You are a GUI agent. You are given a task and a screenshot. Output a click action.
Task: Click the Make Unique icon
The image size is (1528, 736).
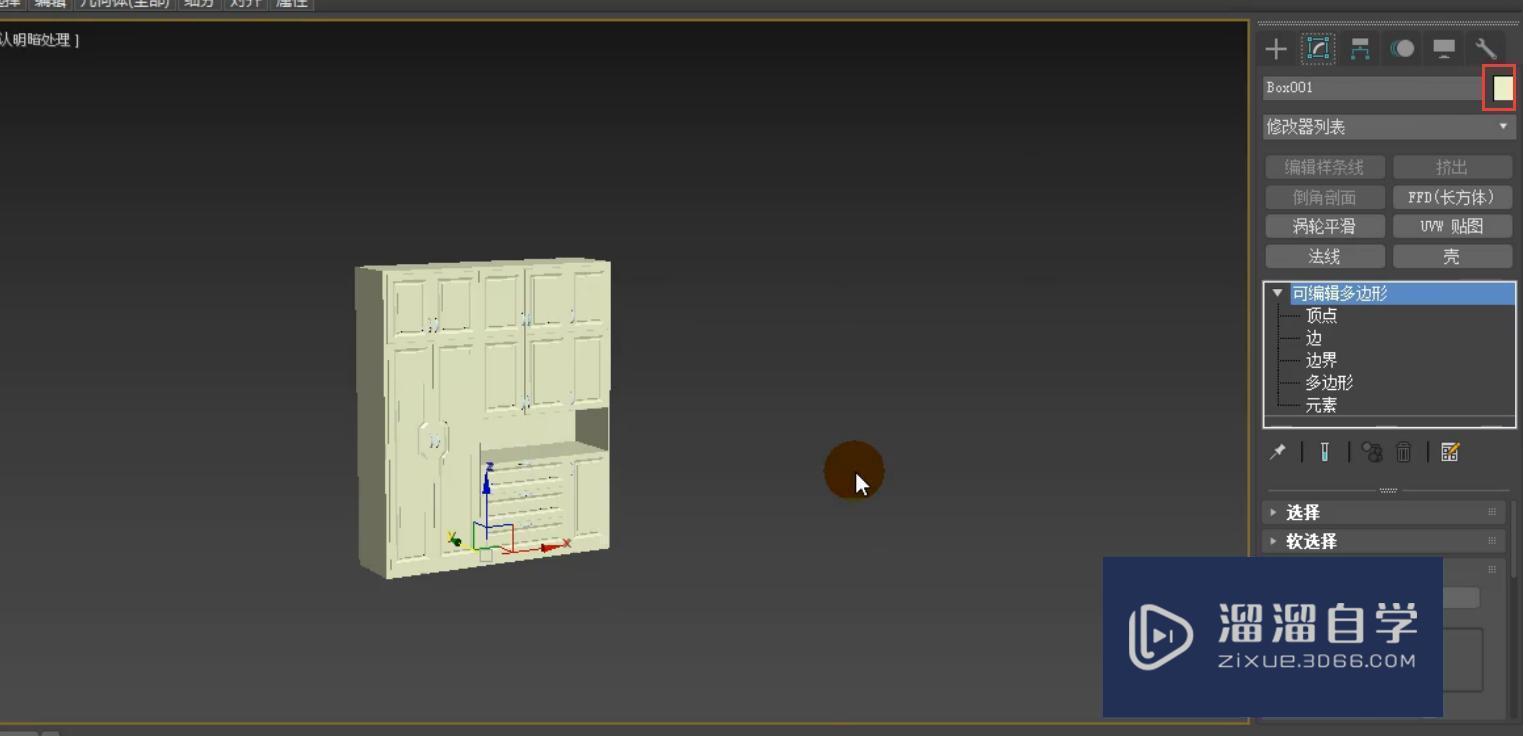(1372, 452)
